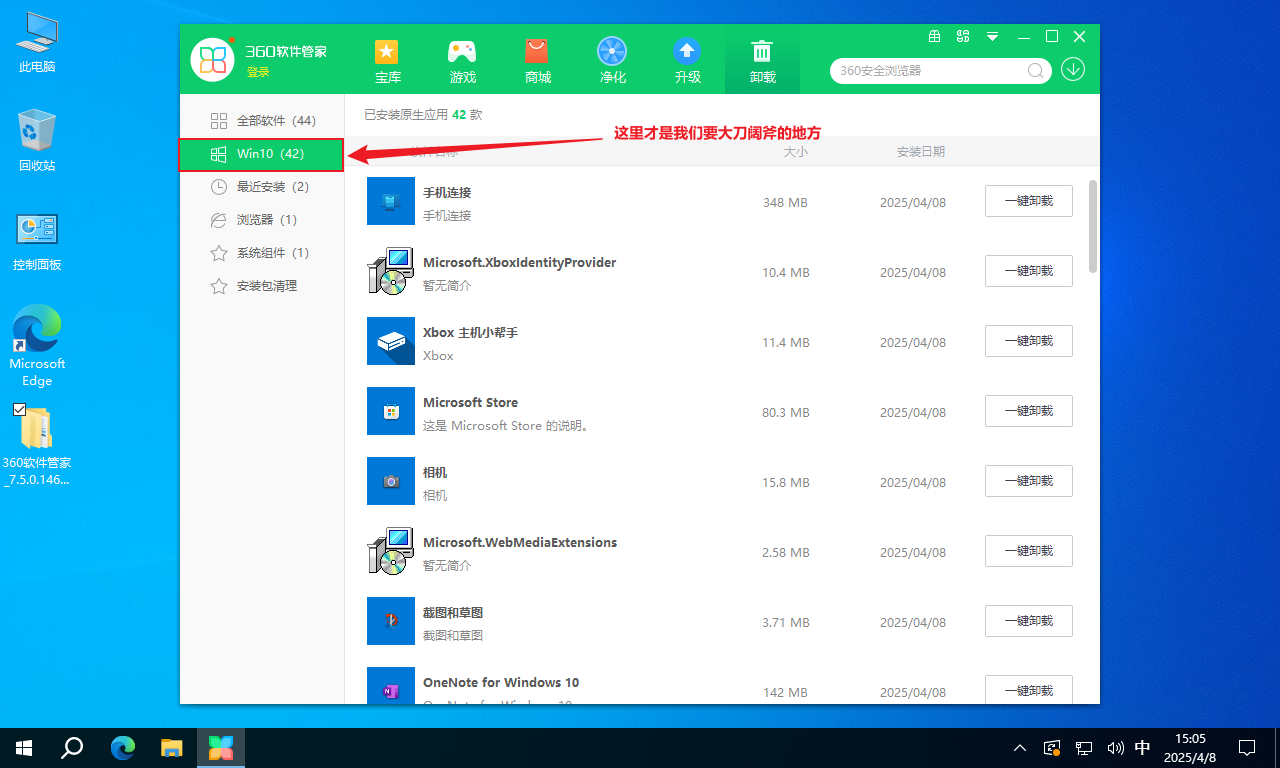This screenshot has height=768, width=1280.
Task: Uninstall Xbox 主机小帮手 with 一键卸载
Action: coord(1029,341)
